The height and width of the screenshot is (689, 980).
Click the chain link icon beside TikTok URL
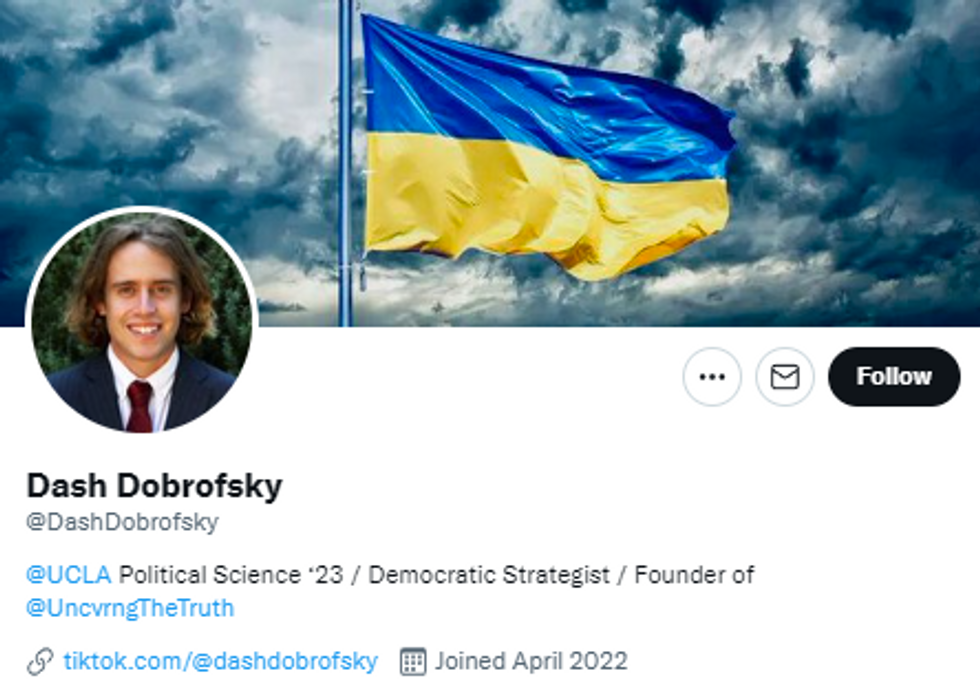[40, 661]
